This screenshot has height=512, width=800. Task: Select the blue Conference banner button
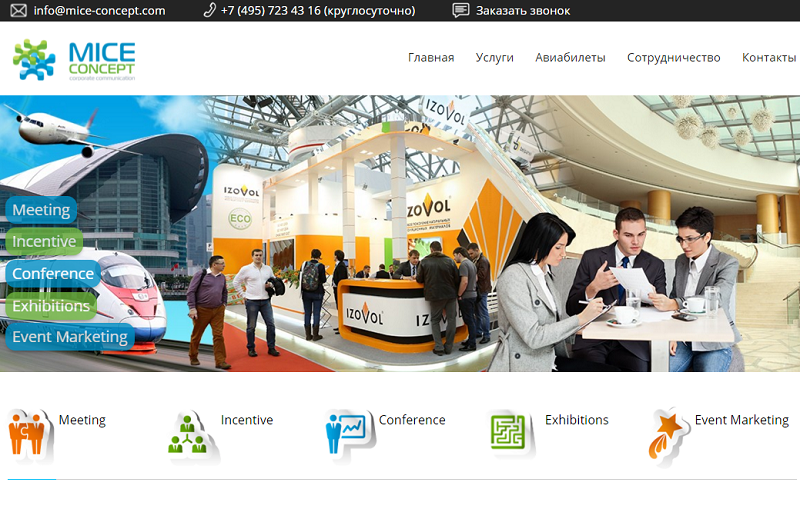53,273
